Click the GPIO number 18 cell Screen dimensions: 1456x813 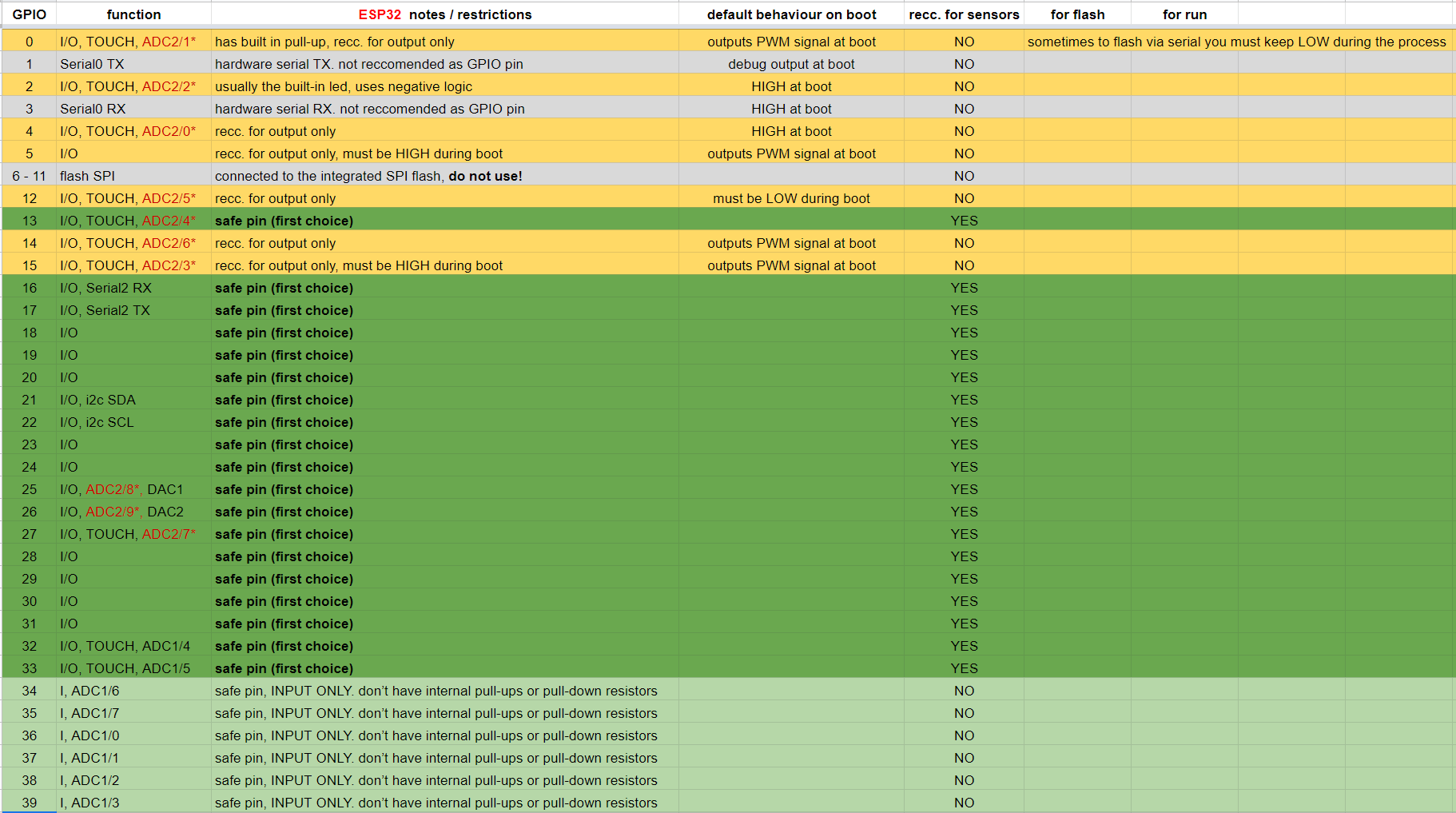coord(29,333)
